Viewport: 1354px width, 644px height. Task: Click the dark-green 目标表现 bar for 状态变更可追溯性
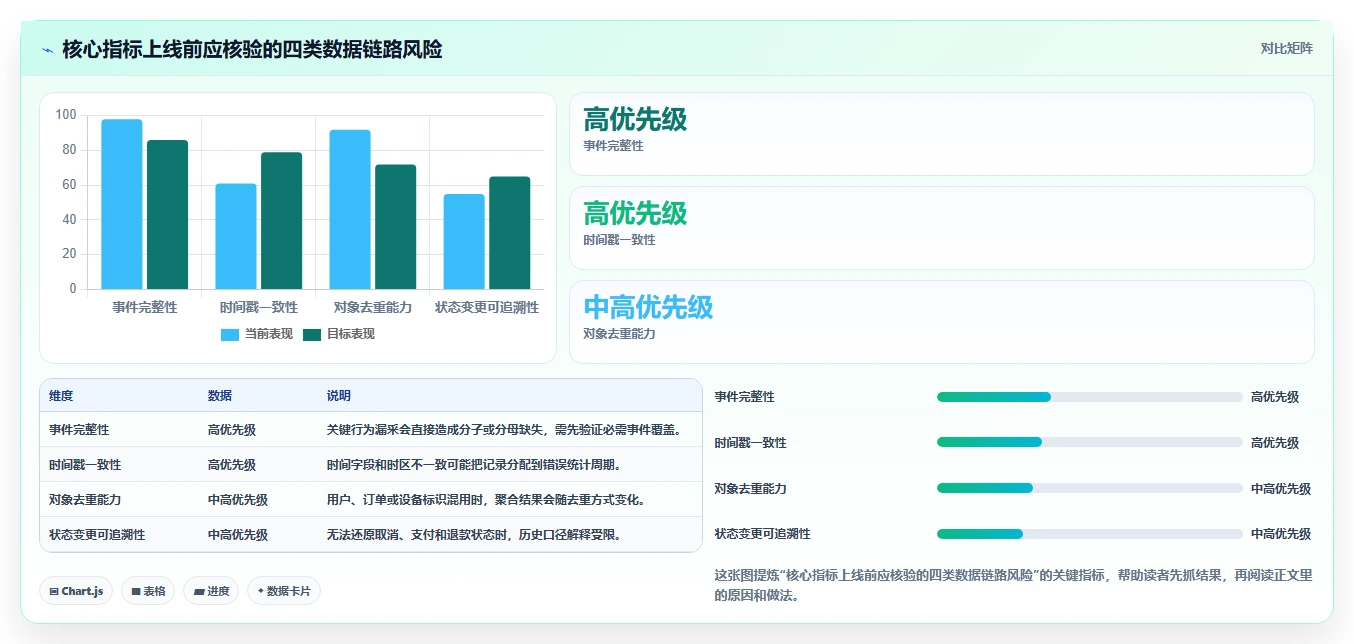(509, 233)
